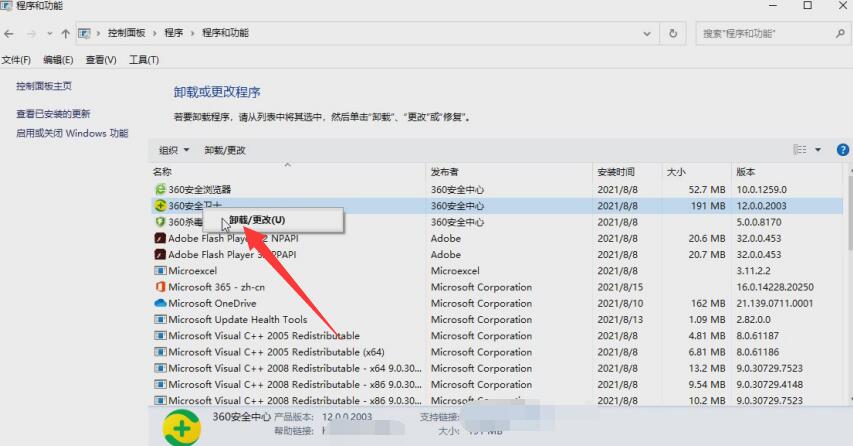Click the change view layout icon
This screenshot has width=853, height=446.
(x=800, y=150)
